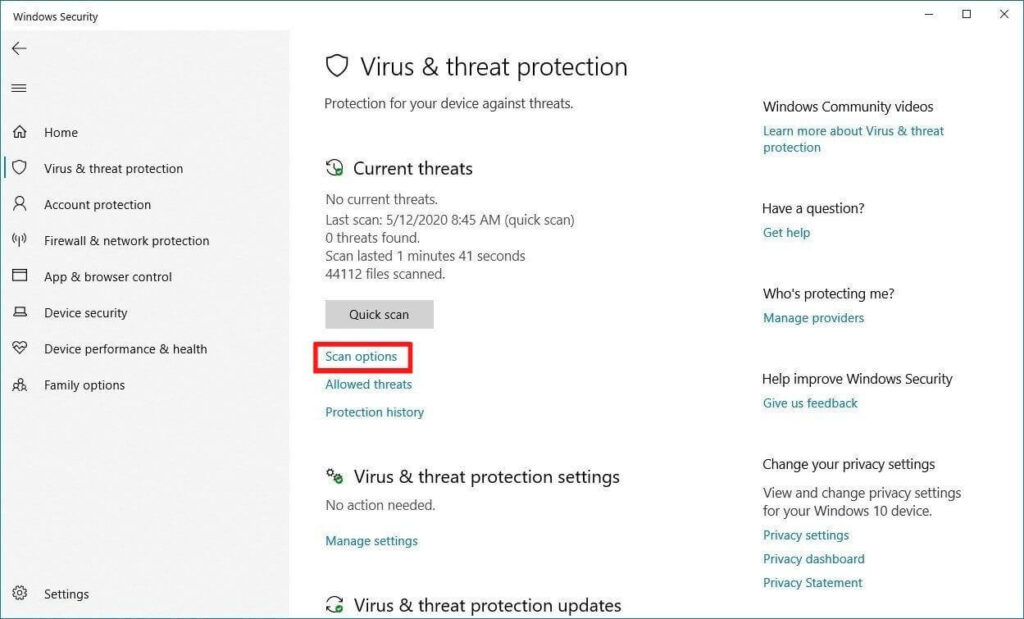Expand the hamburger navigation menu
Image resolution: width=1024 pixels, height=619 pixels.
19,88
